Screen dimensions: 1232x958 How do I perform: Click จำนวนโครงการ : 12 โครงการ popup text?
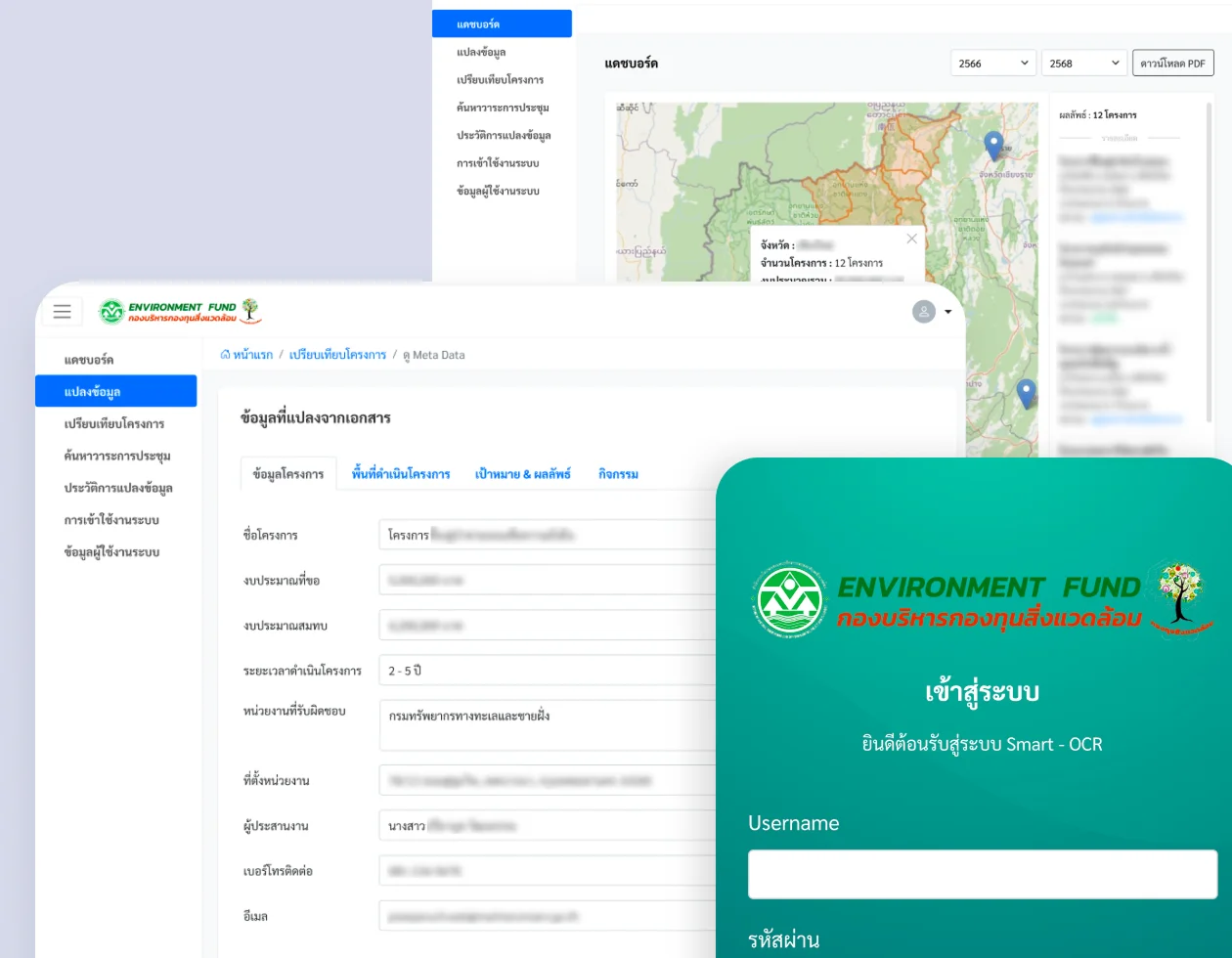[821, 263]
